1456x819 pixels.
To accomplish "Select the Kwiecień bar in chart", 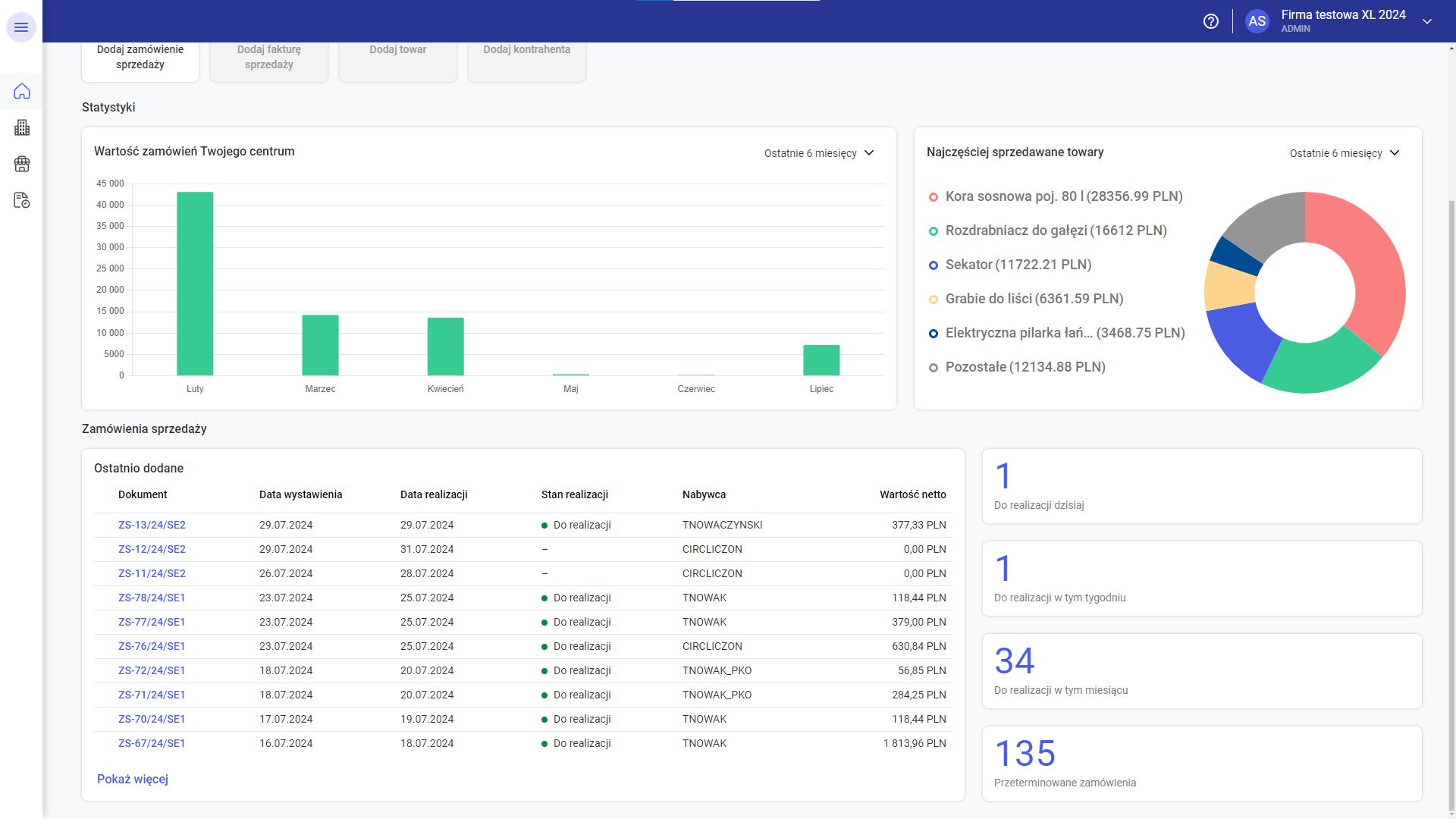I will [x=445, y=347].
